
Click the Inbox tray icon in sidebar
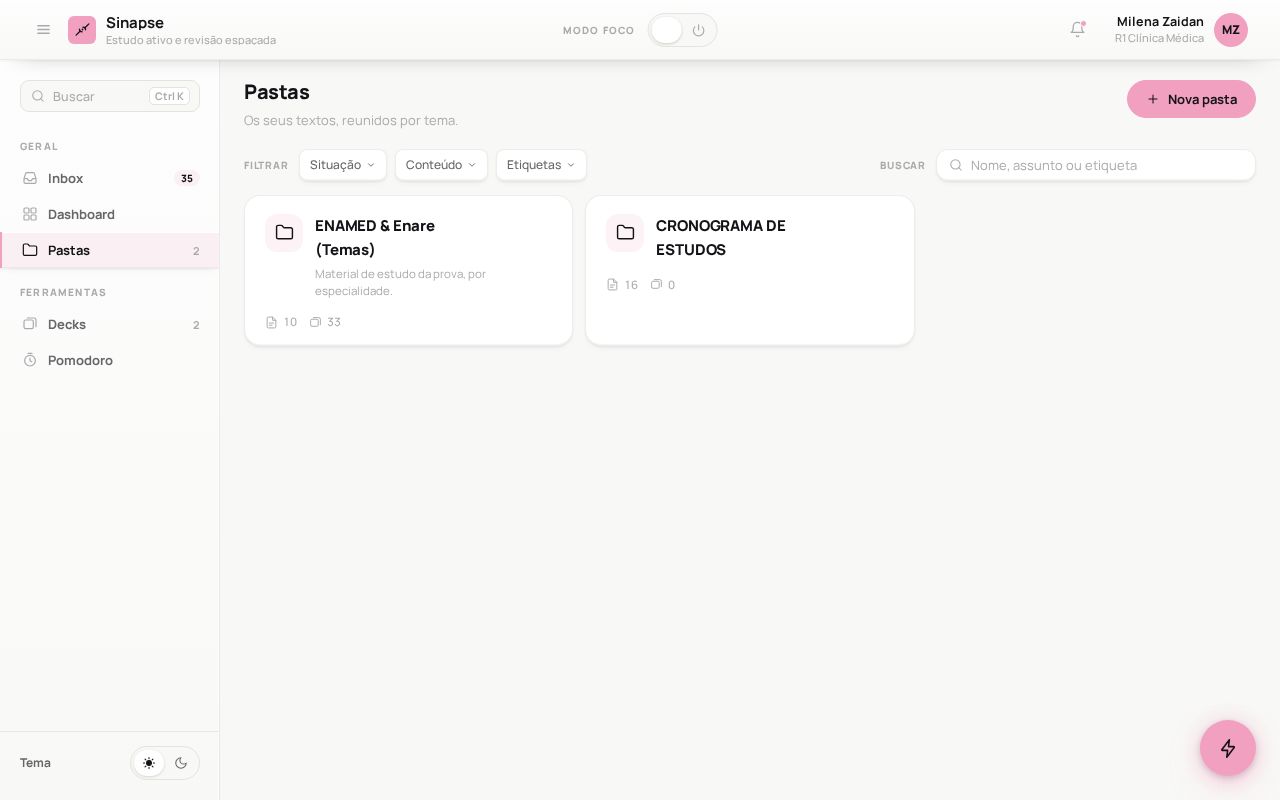point(30,178)
